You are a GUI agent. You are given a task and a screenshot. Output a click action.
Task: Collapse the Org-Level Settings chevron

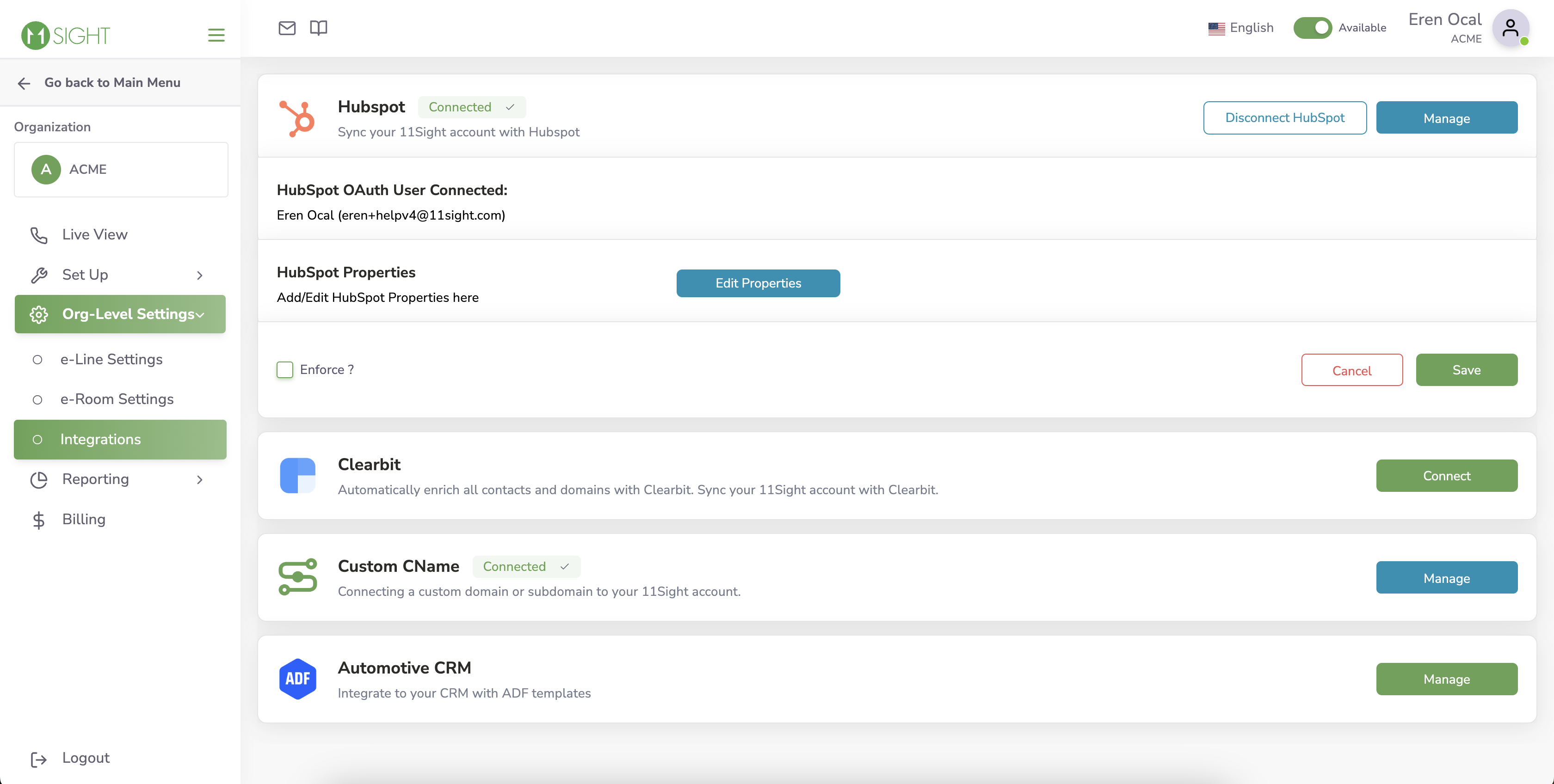point(200,315)
